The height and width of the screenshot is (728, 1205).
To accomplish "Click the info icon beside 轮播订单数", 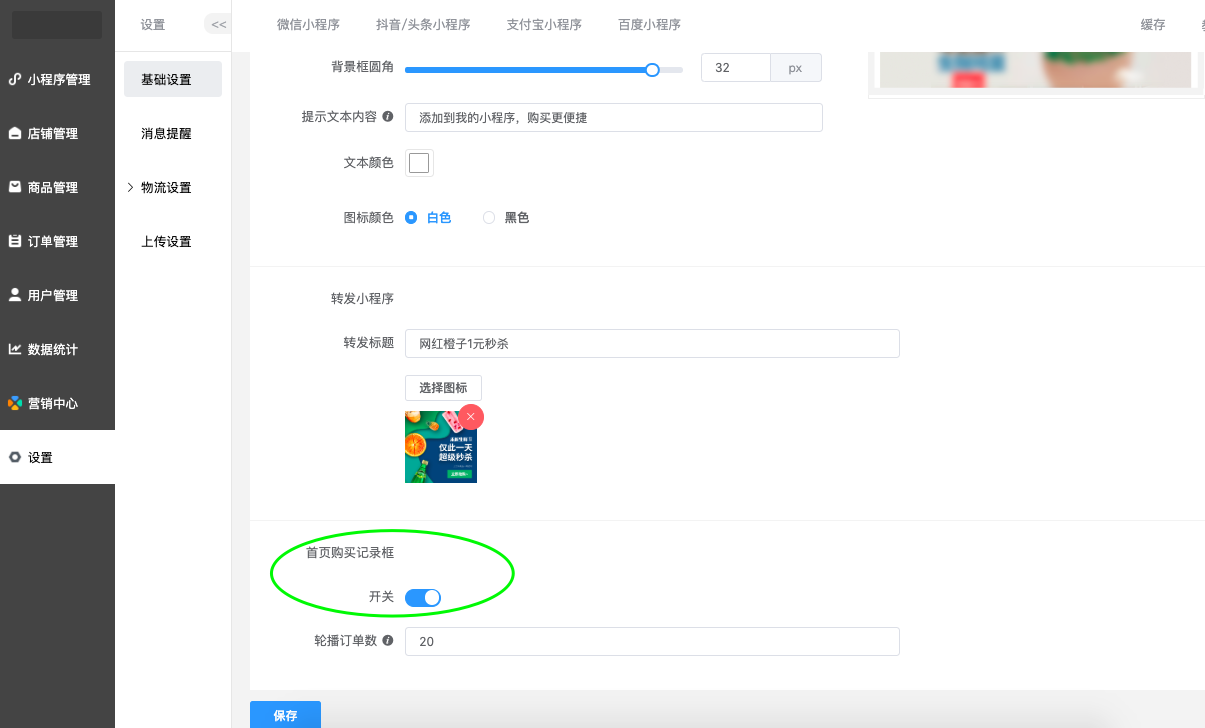I will (388, 640).
